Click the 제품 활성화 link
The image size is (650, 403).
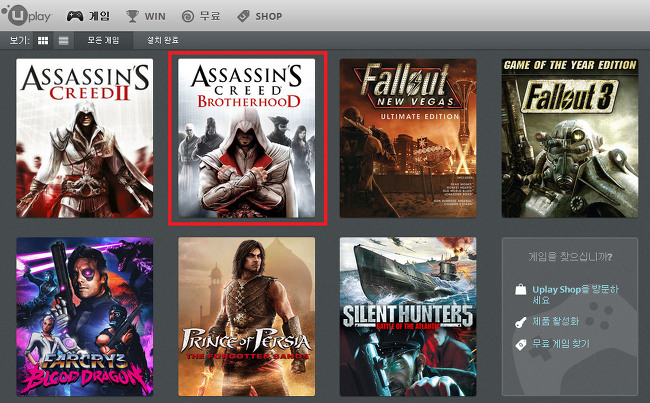coord(555,321)
